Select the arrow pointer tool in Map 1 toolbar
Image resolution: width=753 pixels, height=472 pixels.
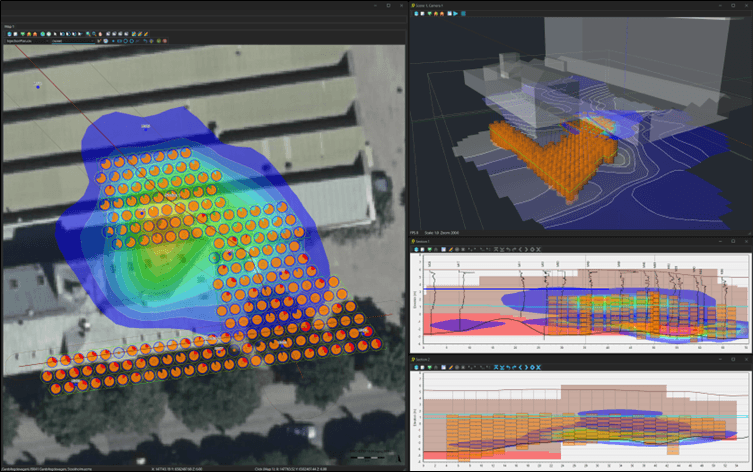(x=55, y=34)
